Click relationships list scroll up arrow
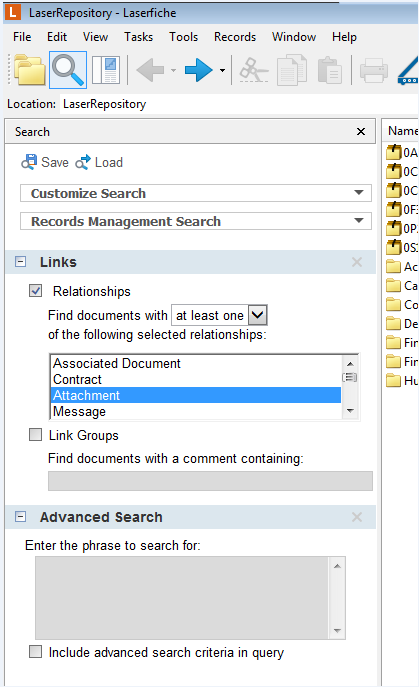Screen dimensions: 419x687 [350, 364]
